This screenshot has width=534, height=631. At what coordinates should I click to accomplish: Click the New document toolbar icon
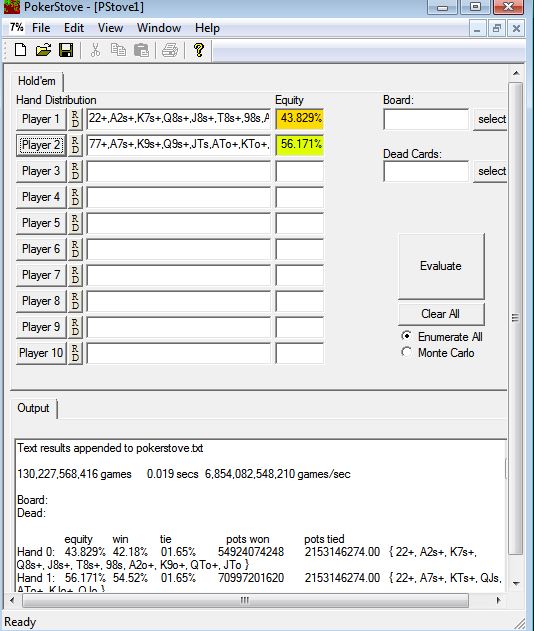tap(21, 50)
